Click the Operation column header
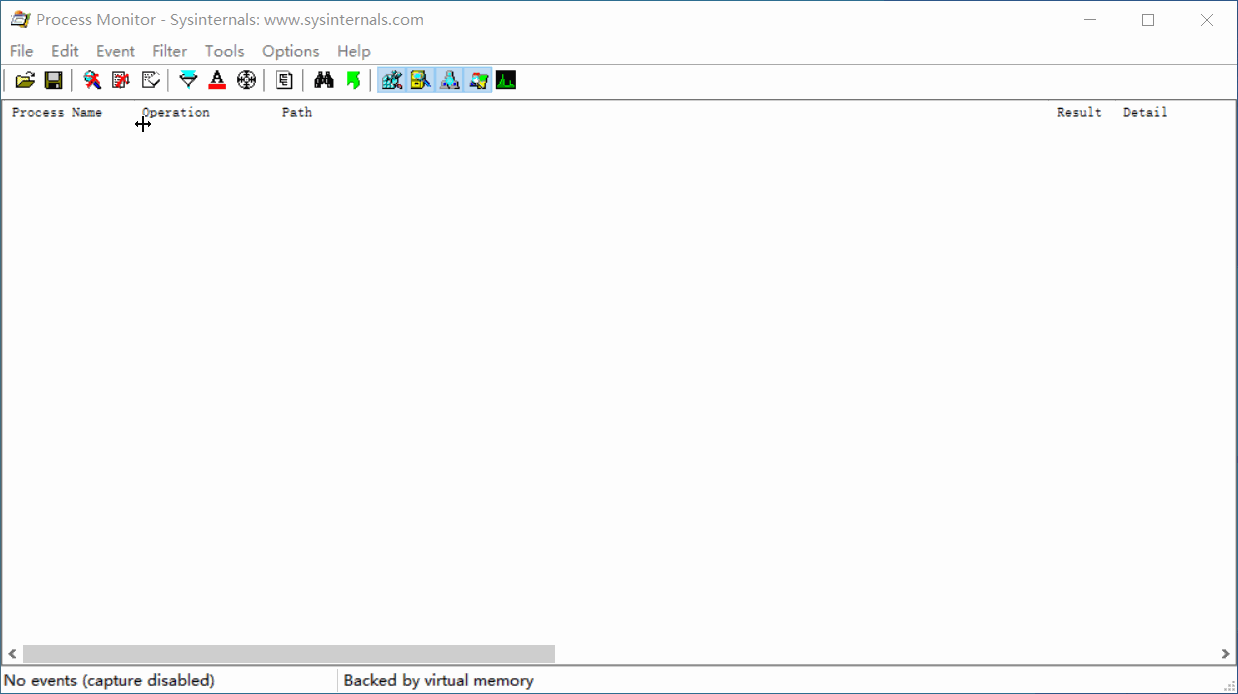 (176, 112)
